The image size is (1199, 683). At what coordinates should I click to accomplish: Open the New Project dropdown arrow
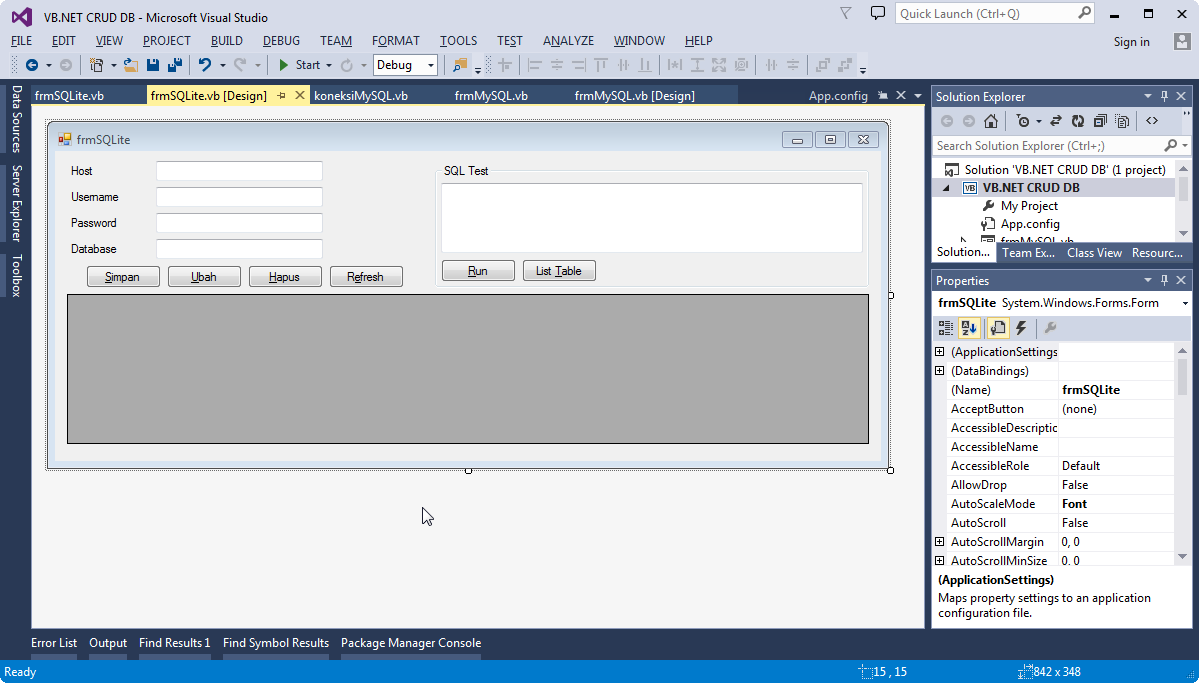[113, 65]
